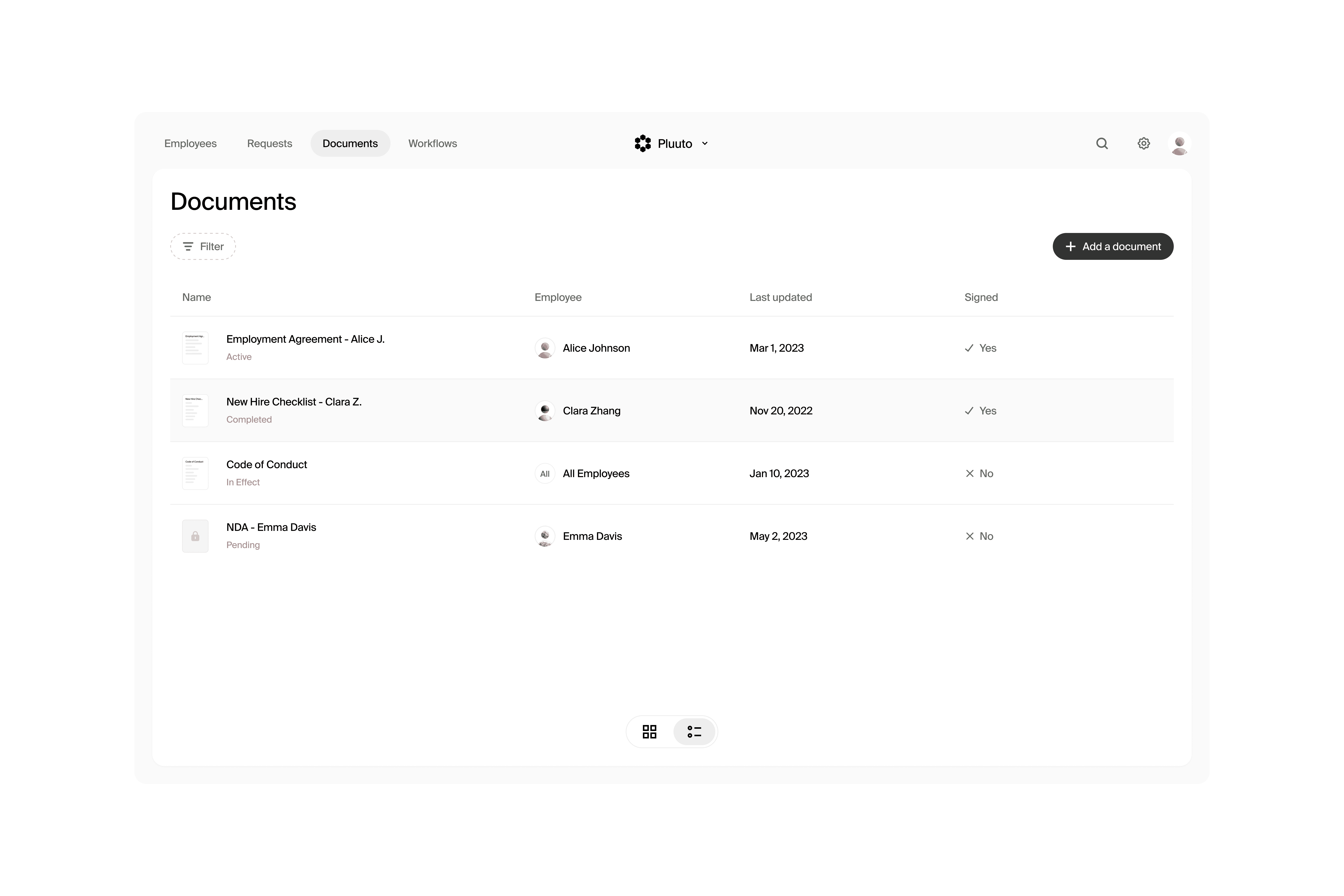Open the Code of Conduct document
The height and width of the screenshot is (896, 1344).
(x=266, y=465)
